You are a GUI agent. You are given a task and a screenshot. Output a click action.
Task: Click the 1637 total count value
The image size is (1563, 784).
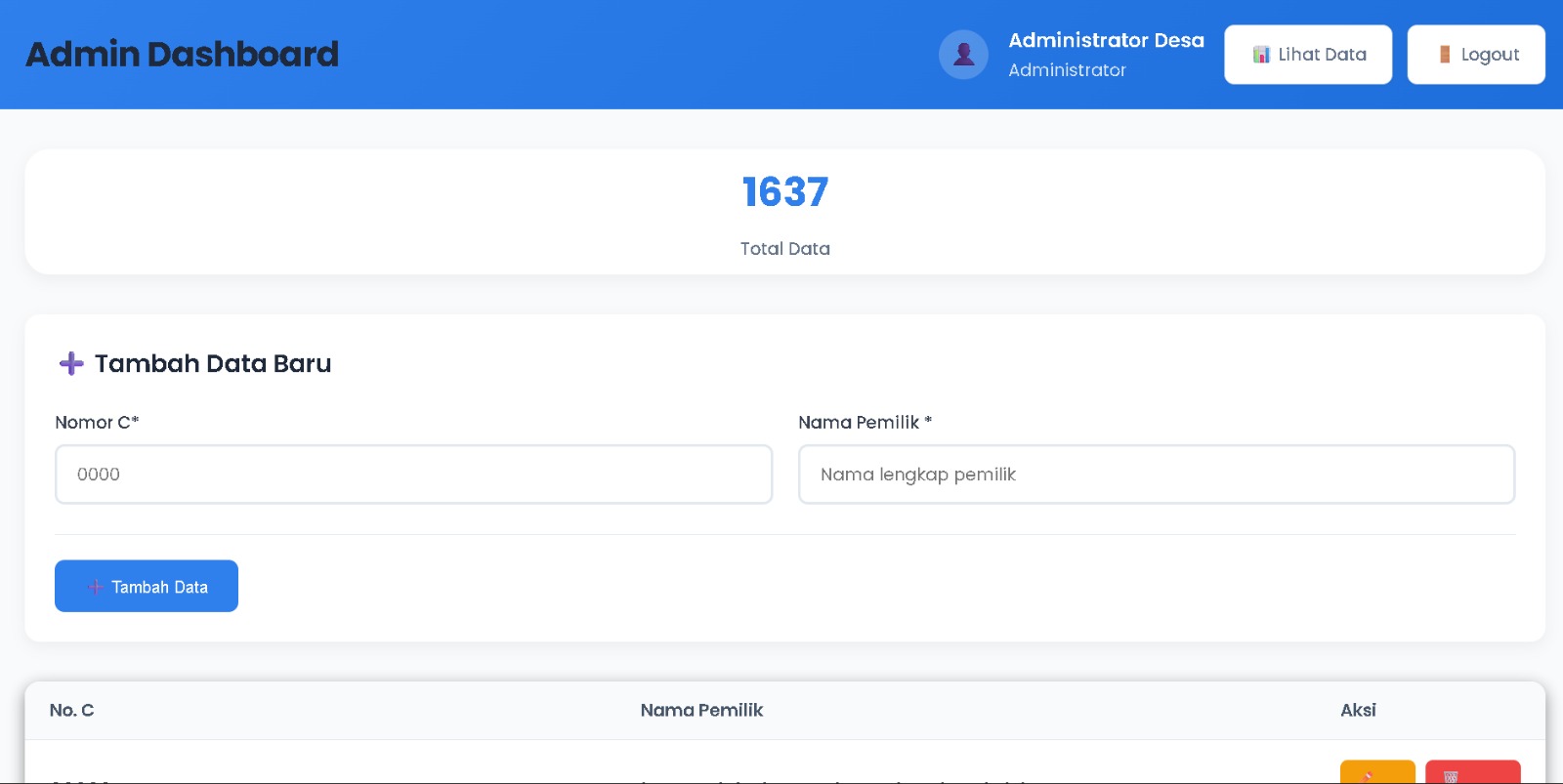pyautogui.click(x=785, y=191)
